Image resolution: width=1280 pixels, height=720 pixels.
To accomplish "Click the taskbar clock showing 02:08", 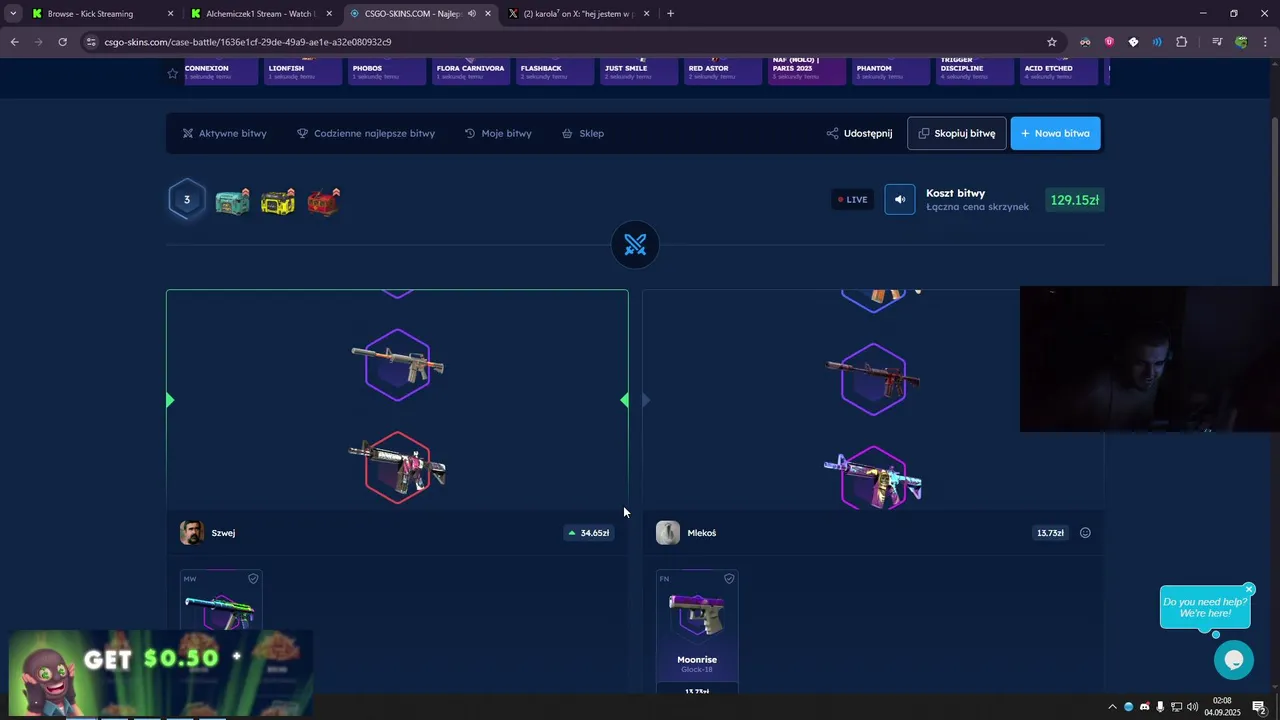I will pos(1222,706).
